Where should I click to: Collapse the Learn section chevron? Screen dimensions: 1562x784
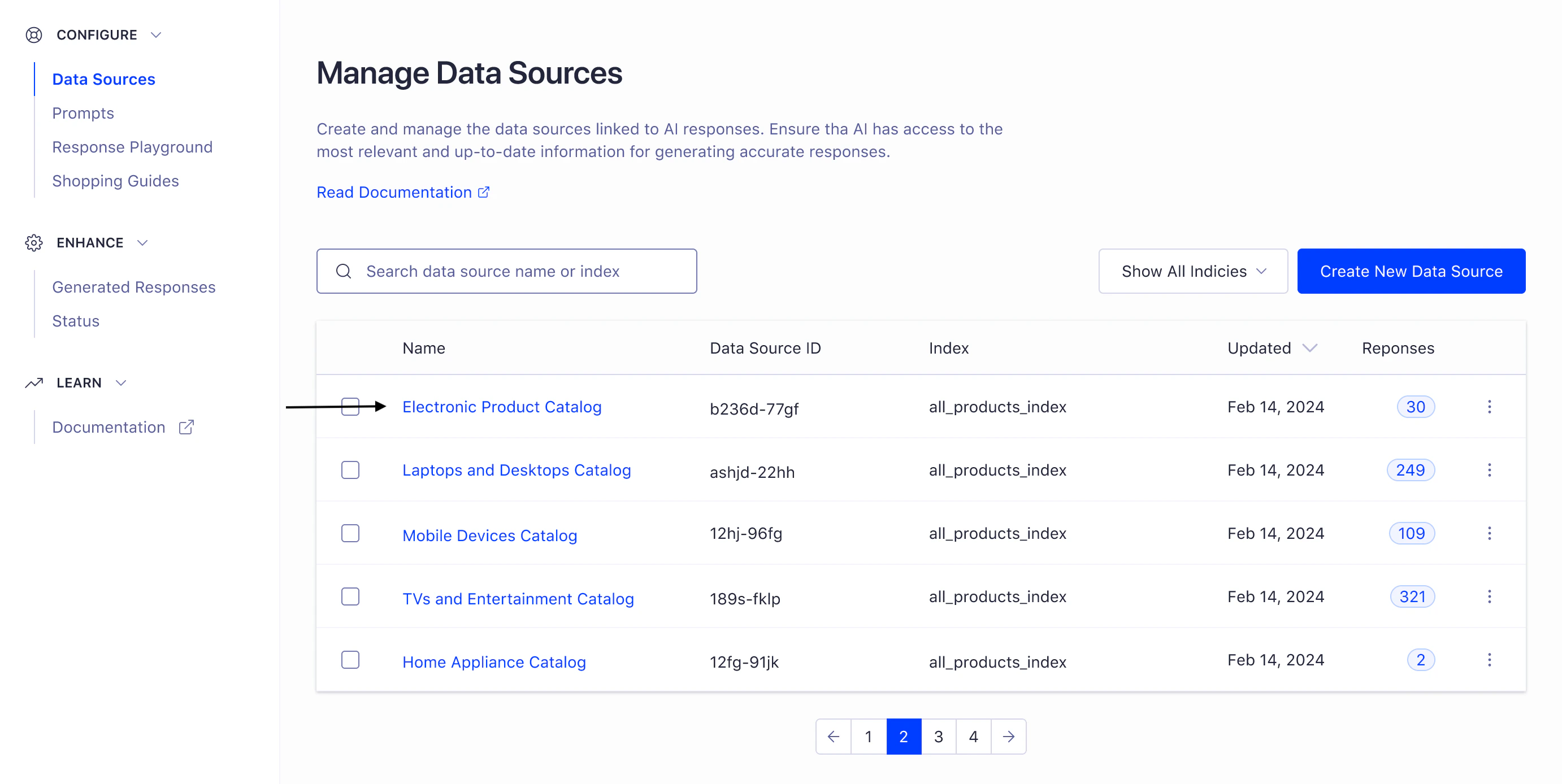tap(121, 383)
